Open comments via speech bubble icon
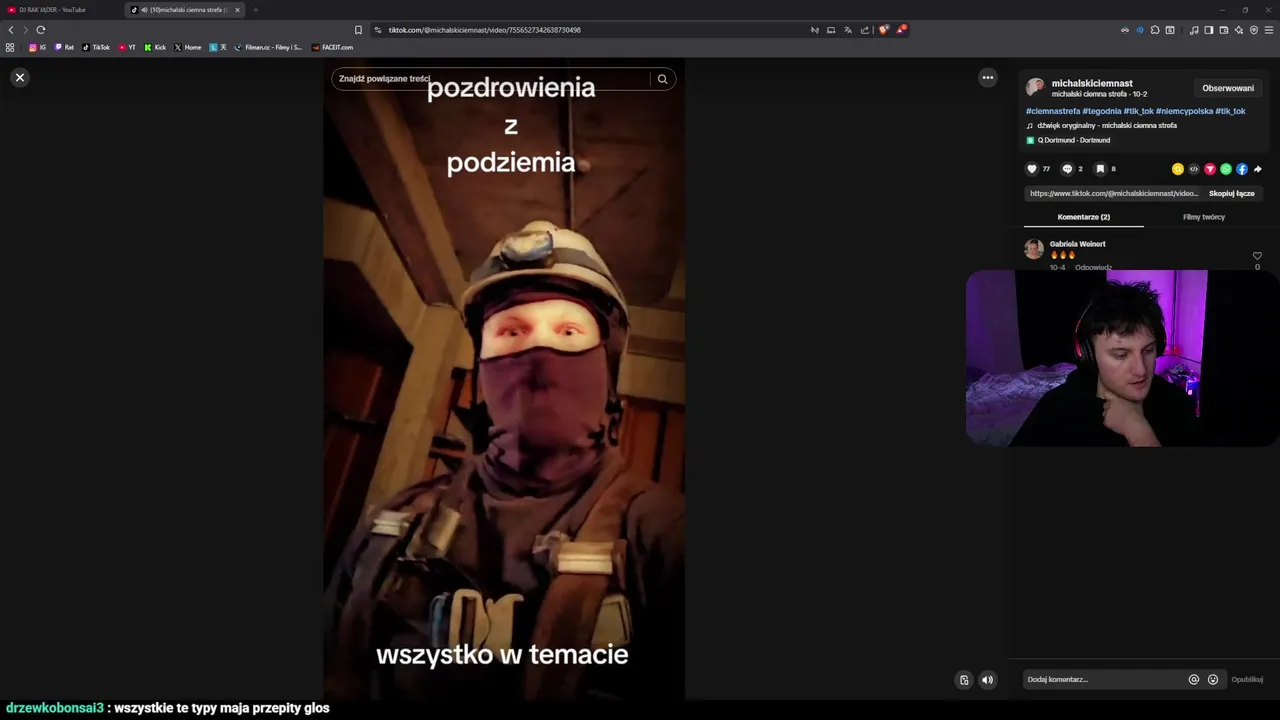 click(1067, 169)
